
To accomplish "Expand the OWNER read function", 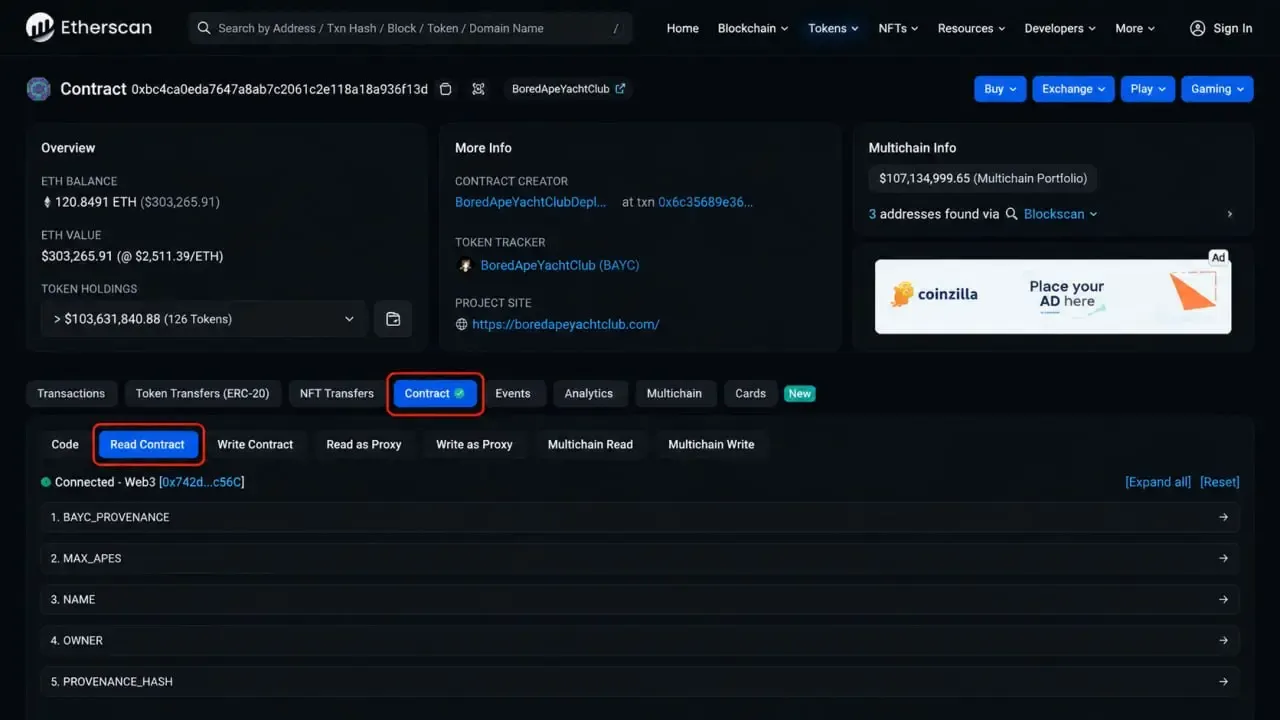I will click(640, 640).
